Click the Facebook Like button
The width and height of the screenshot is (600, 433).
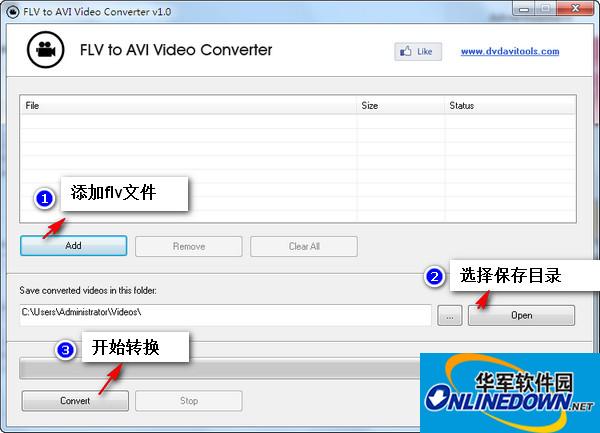(x=418, y=52)
